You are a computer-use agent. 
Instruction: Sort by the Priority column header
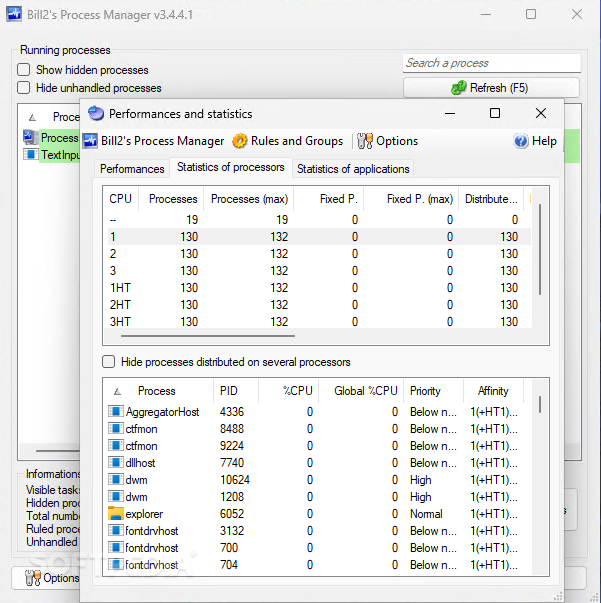(433, 391)
